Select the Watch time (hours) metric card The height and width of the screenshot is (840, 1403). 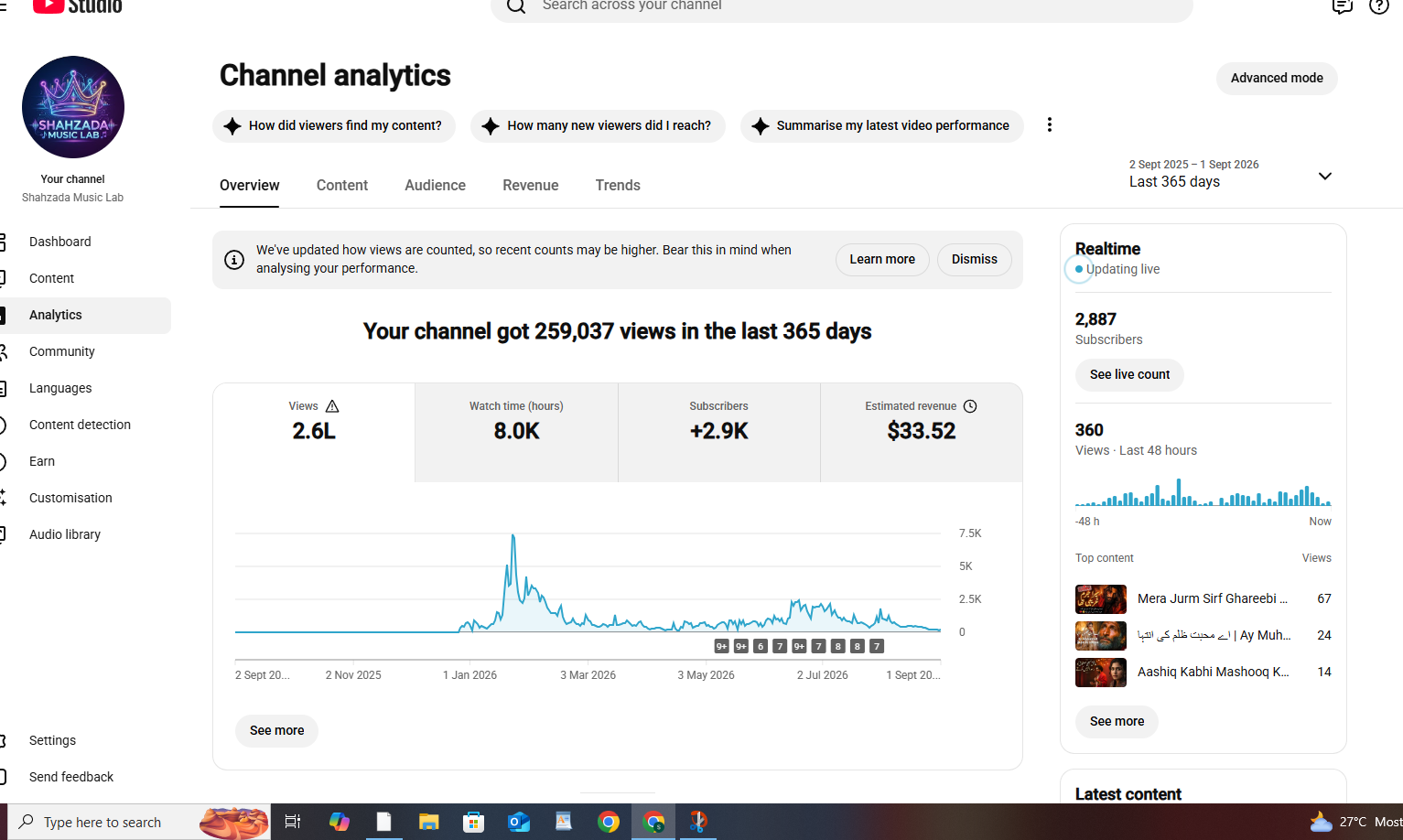pos(516,433)
